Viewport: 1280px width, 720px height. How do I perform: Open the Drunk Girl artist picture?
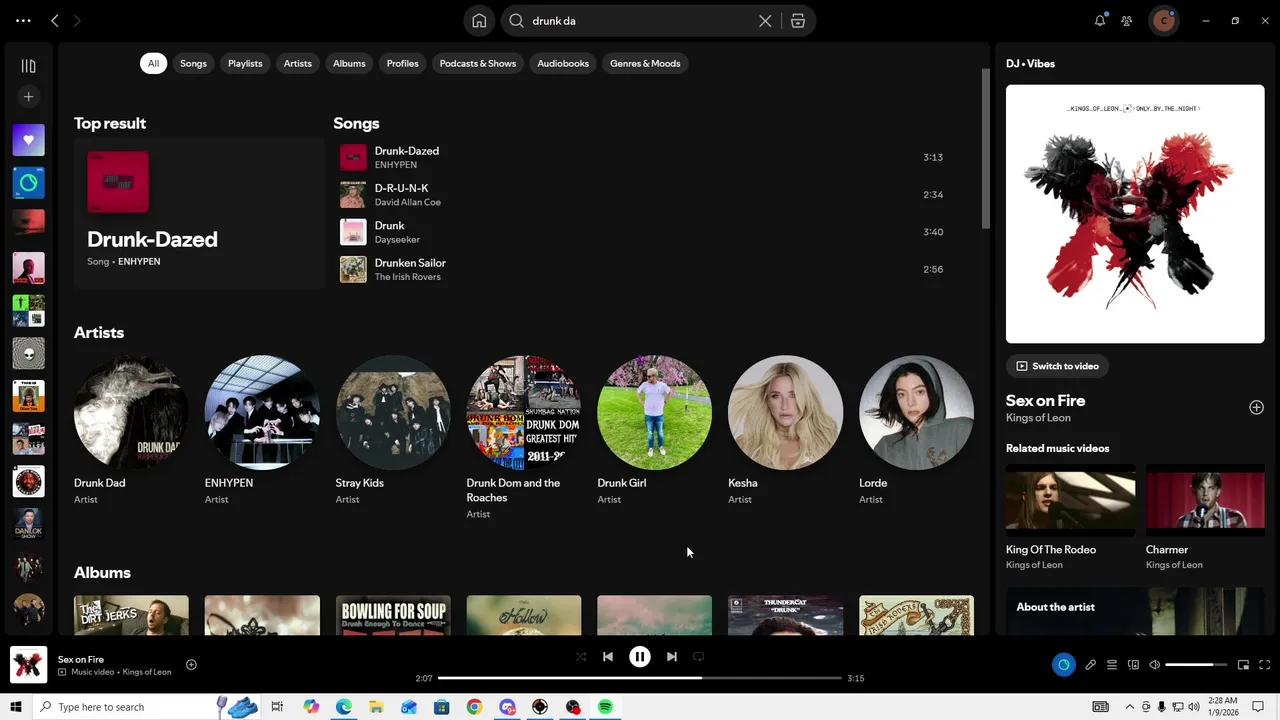coord(654,412)
